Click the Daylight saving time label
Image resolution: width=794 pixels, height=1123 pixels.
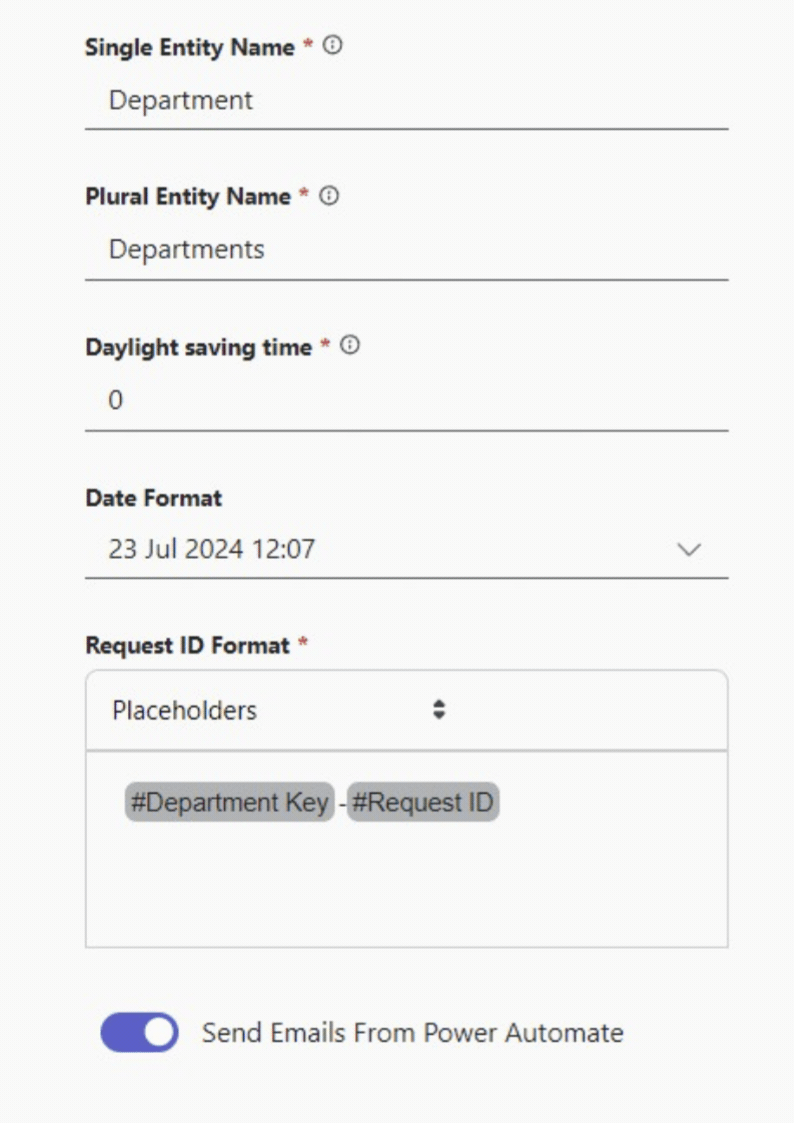coord(198,347)
